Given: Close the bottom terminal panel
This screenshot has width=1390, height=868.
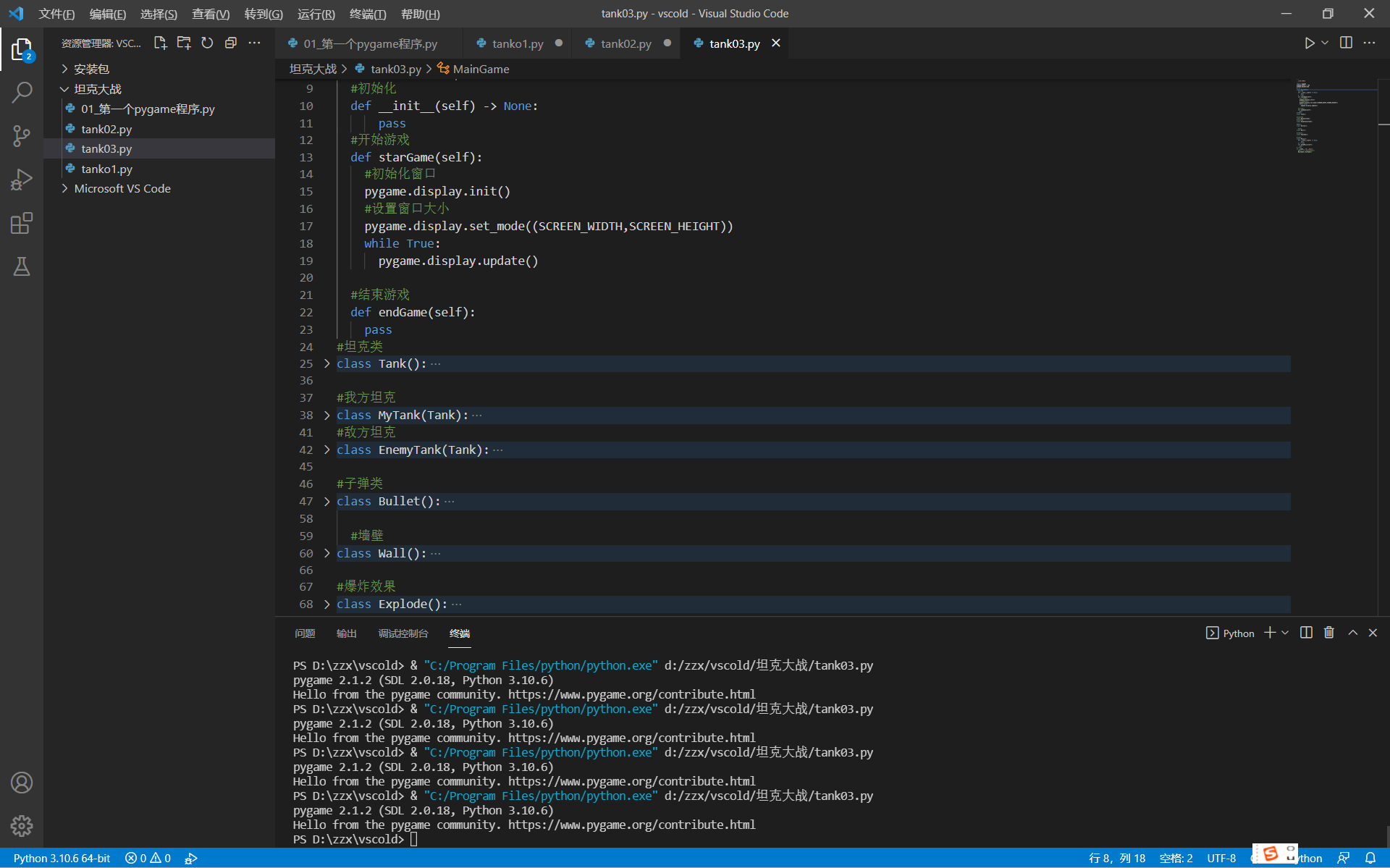Looking at the screenshot, I should point(1373,633).
